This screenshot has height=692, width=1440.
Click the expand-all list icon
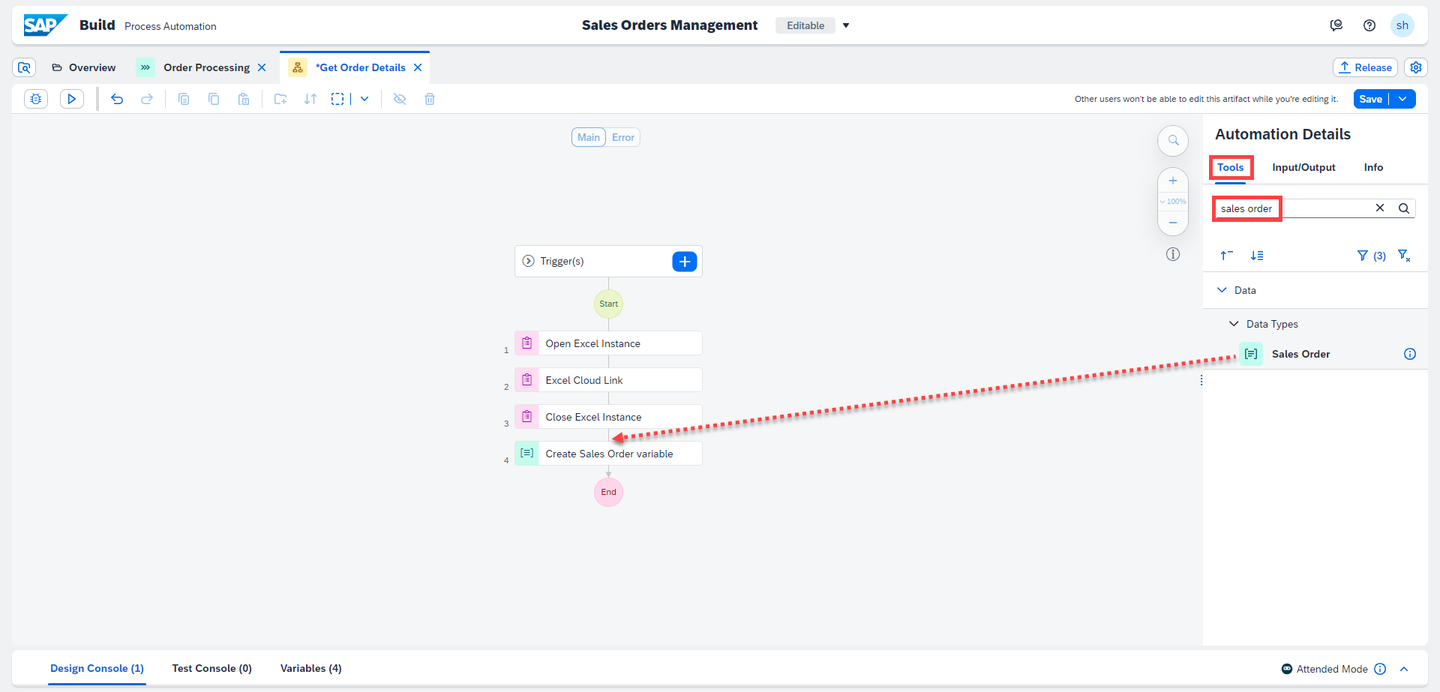[x=1257, y=255]
